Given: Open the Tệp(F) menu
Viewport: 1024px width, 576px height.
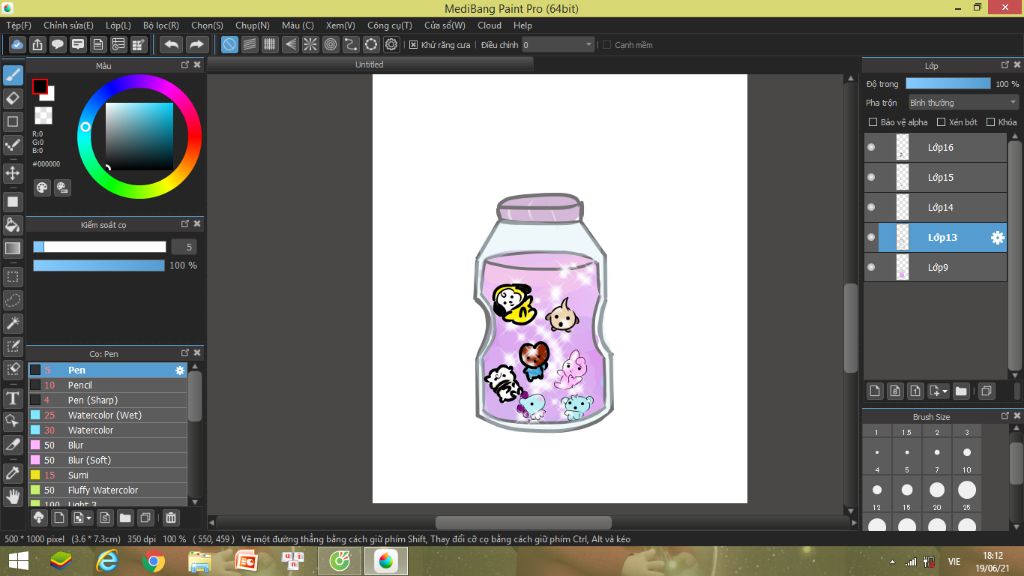Looking at the screenshot, I should 19,25.
